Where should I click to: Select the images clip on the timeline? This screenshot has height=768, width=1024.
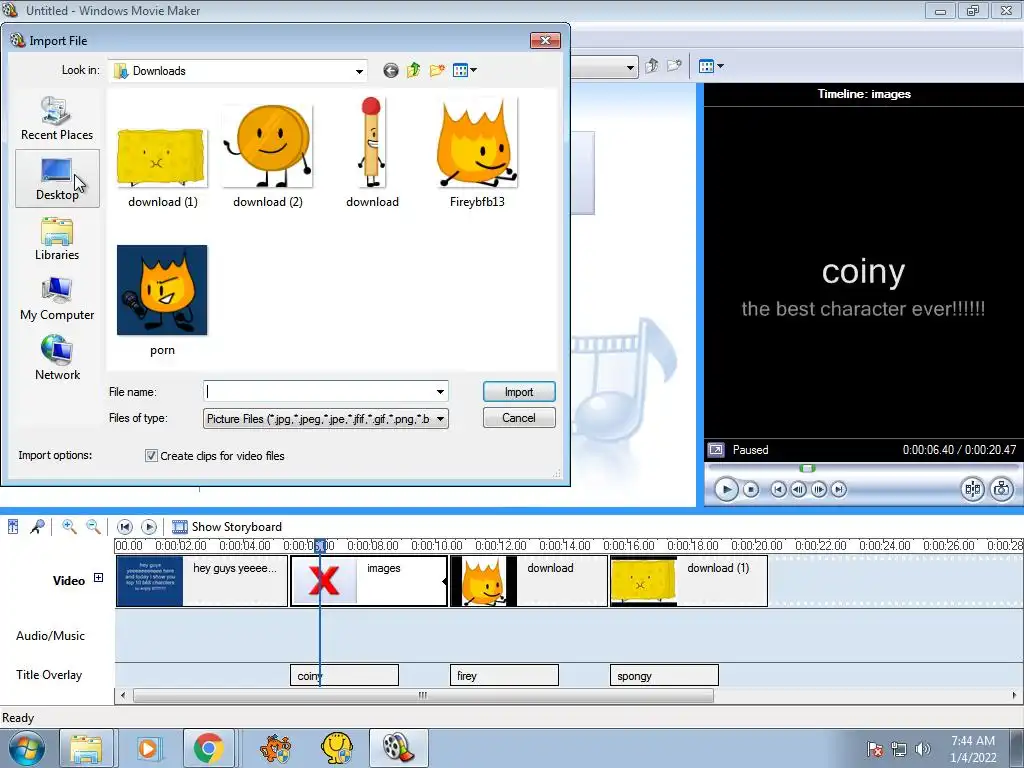coord(369,581)
